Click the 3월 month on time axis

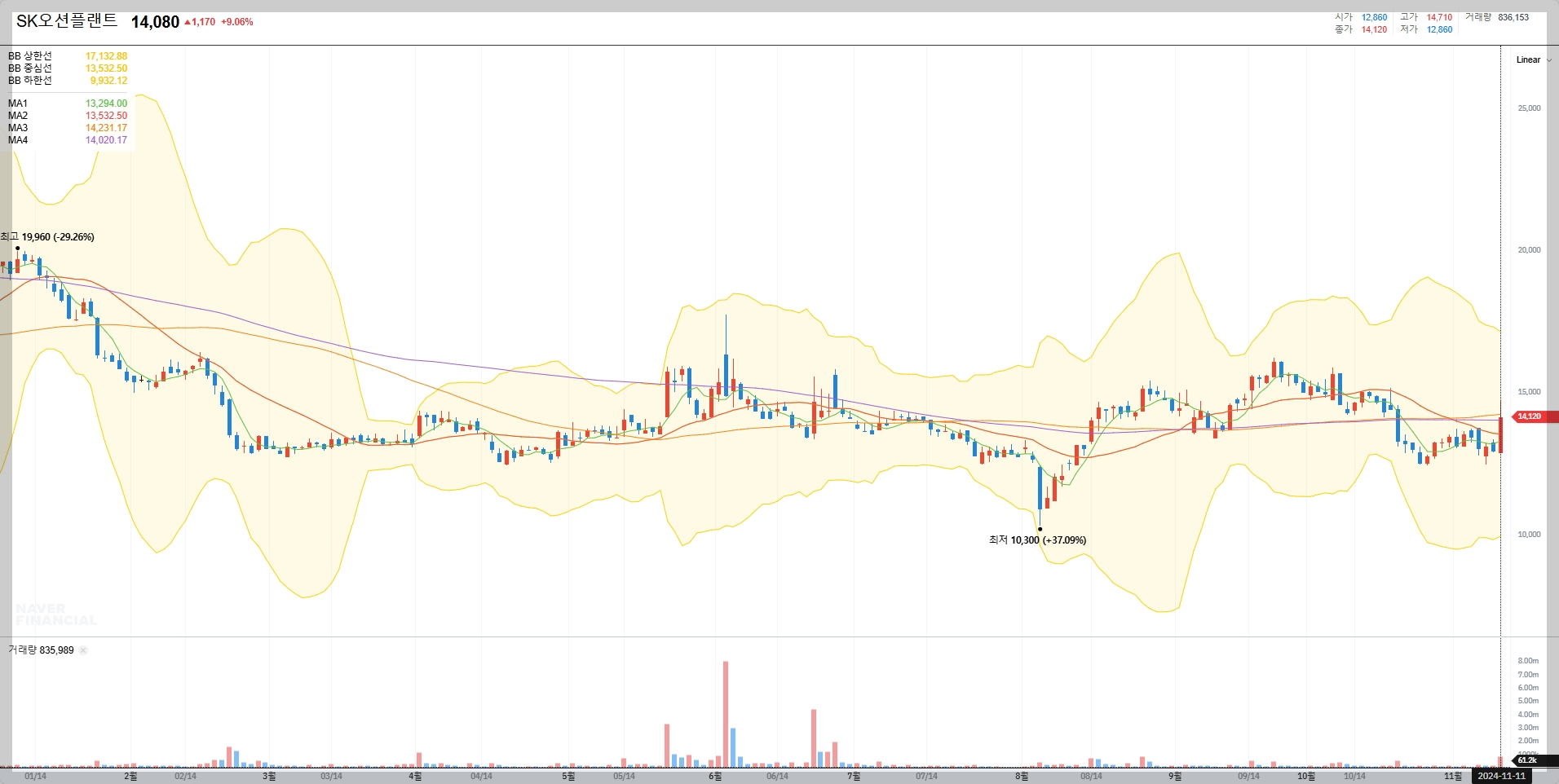(x=269, y=777)
